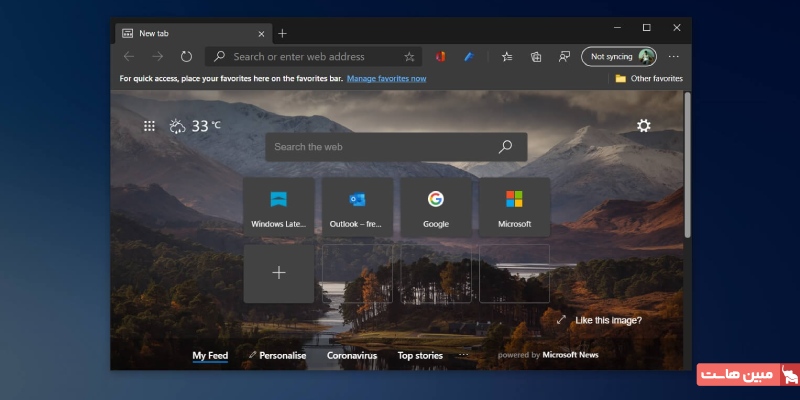The height and width of the screenshot is (400, 800).
Task: Open the app launcher grid icon
Action: click(149, 126)
